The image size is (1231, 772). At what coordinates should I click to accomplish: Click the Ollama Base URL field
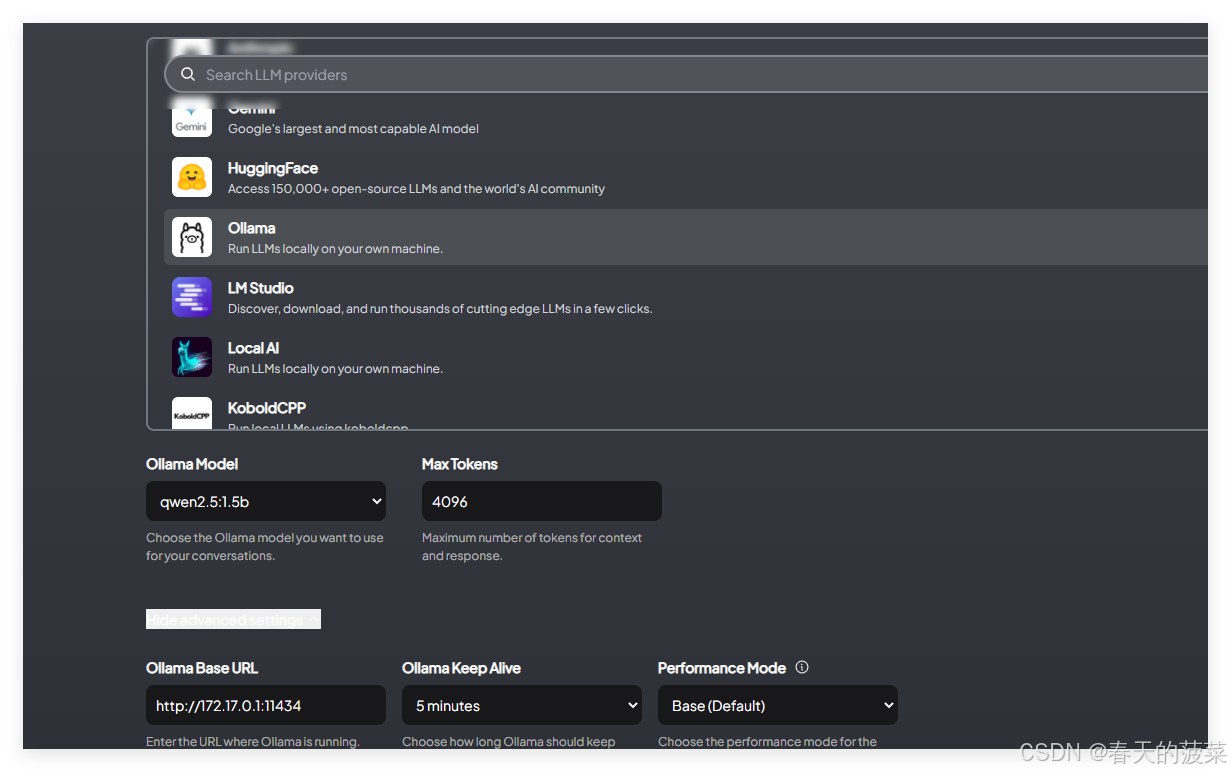(x=266, y=705)
